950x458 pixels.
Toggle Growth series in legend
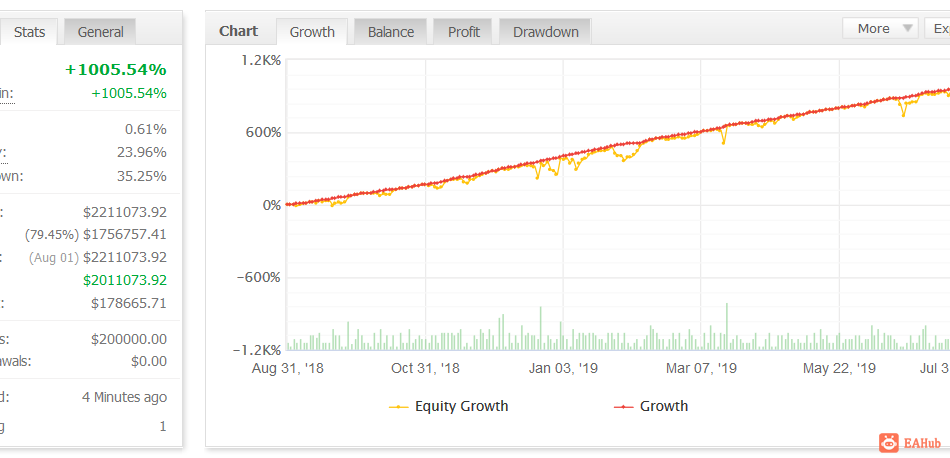[x=651, y=406]
